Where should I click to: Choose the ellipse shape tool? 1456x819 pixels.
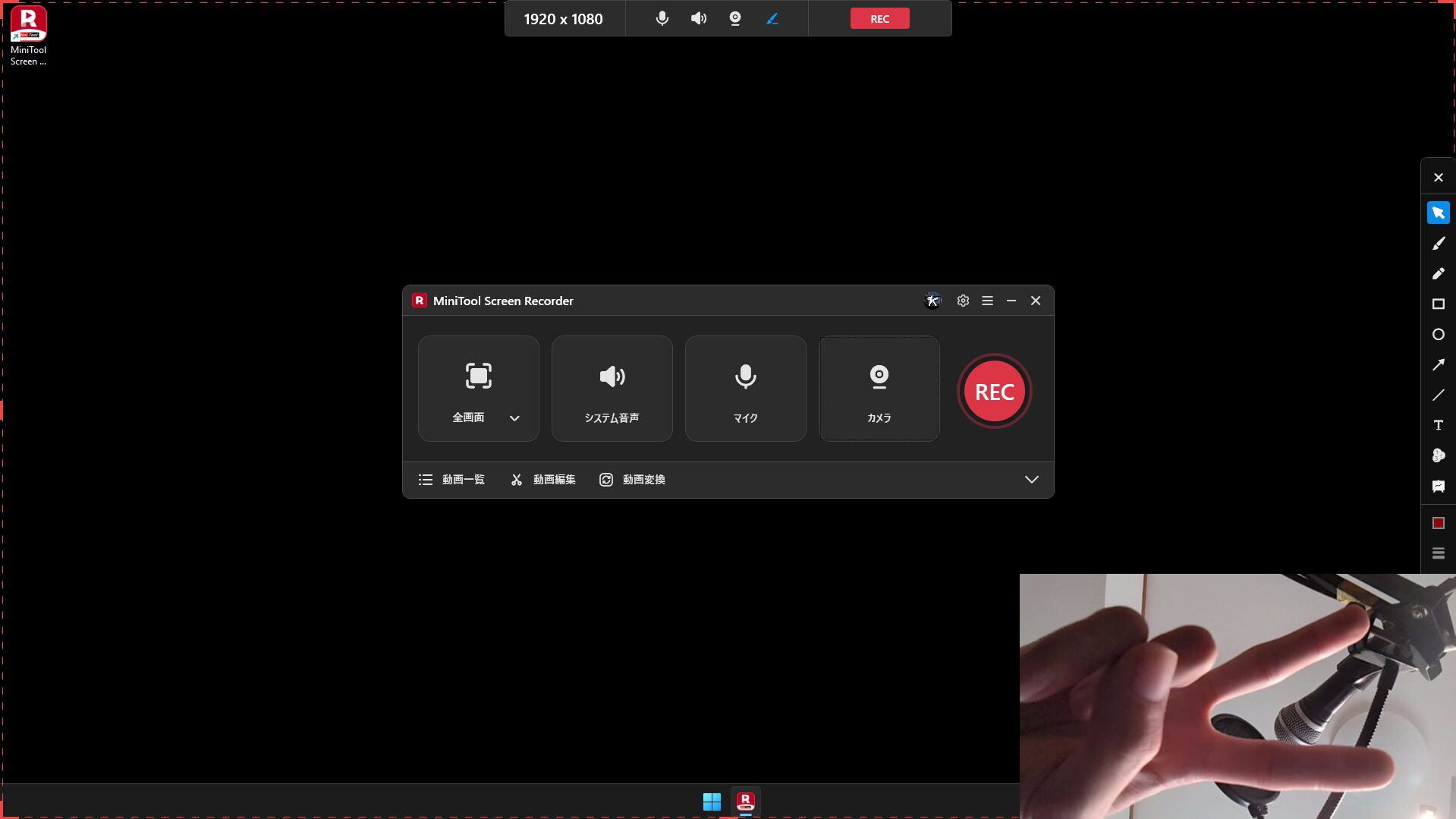pos(1438,335)
